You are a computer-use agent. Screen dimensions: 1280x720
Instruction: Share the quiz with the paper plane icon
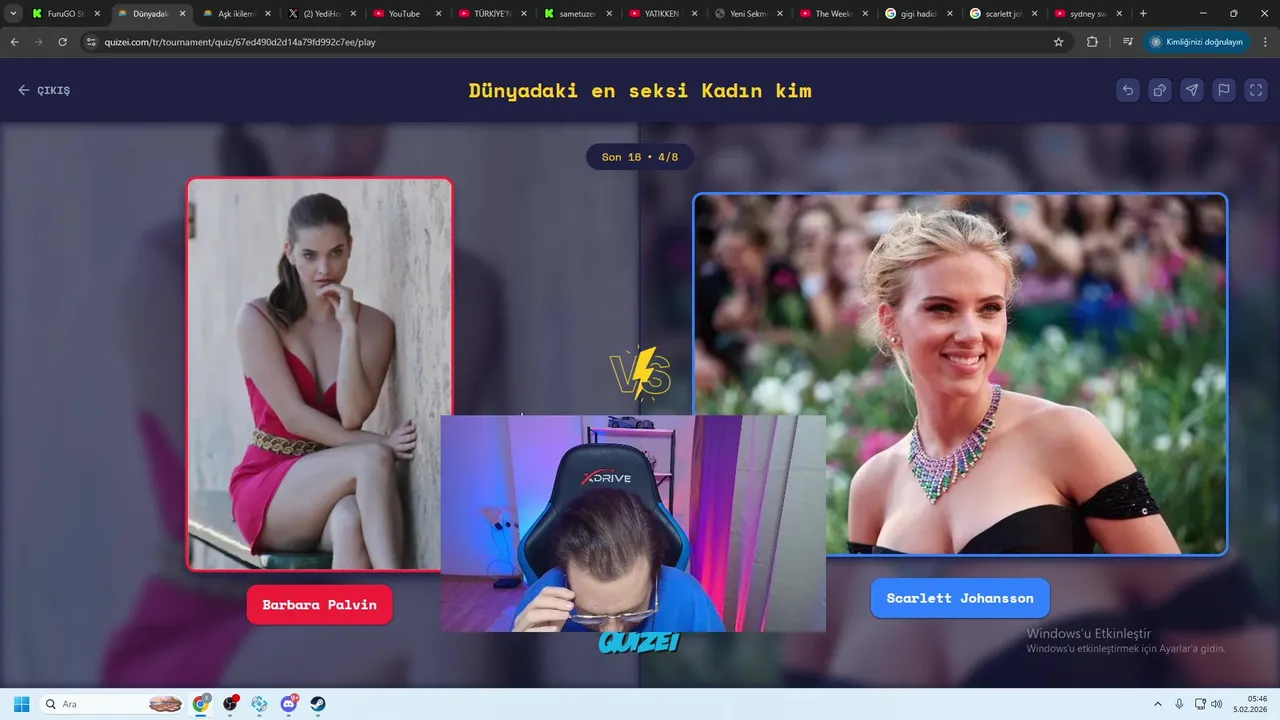click(x=1192, y=90)
